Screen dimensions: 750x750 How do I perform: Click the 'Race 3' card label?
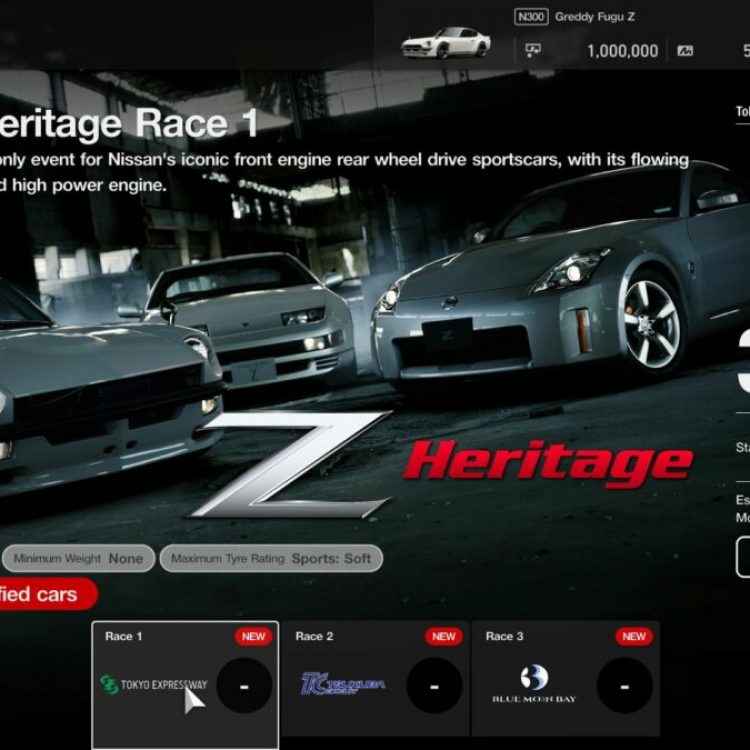504,636
